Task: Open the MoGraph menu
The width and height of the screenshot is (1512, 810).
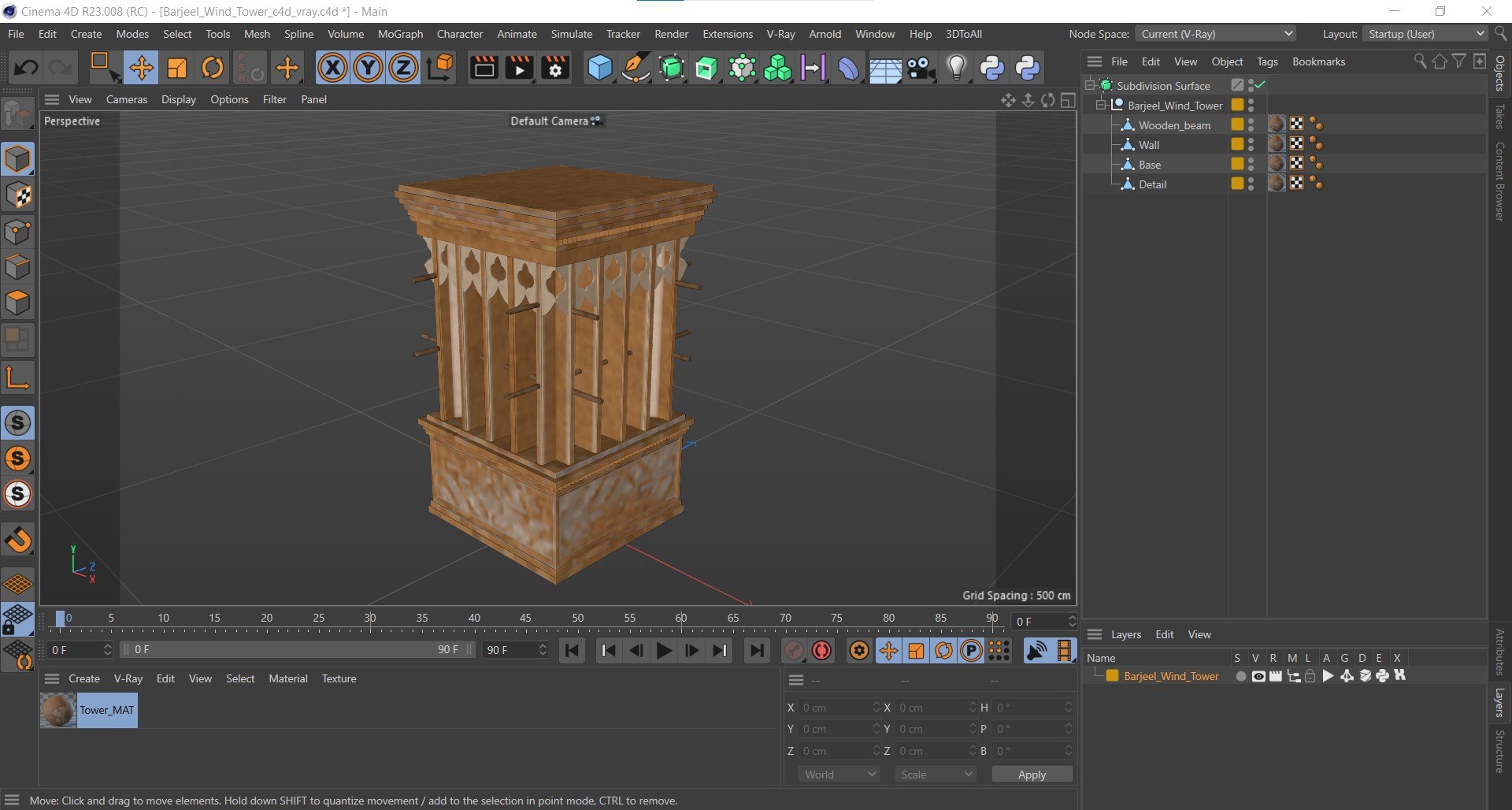Action: 400,34
